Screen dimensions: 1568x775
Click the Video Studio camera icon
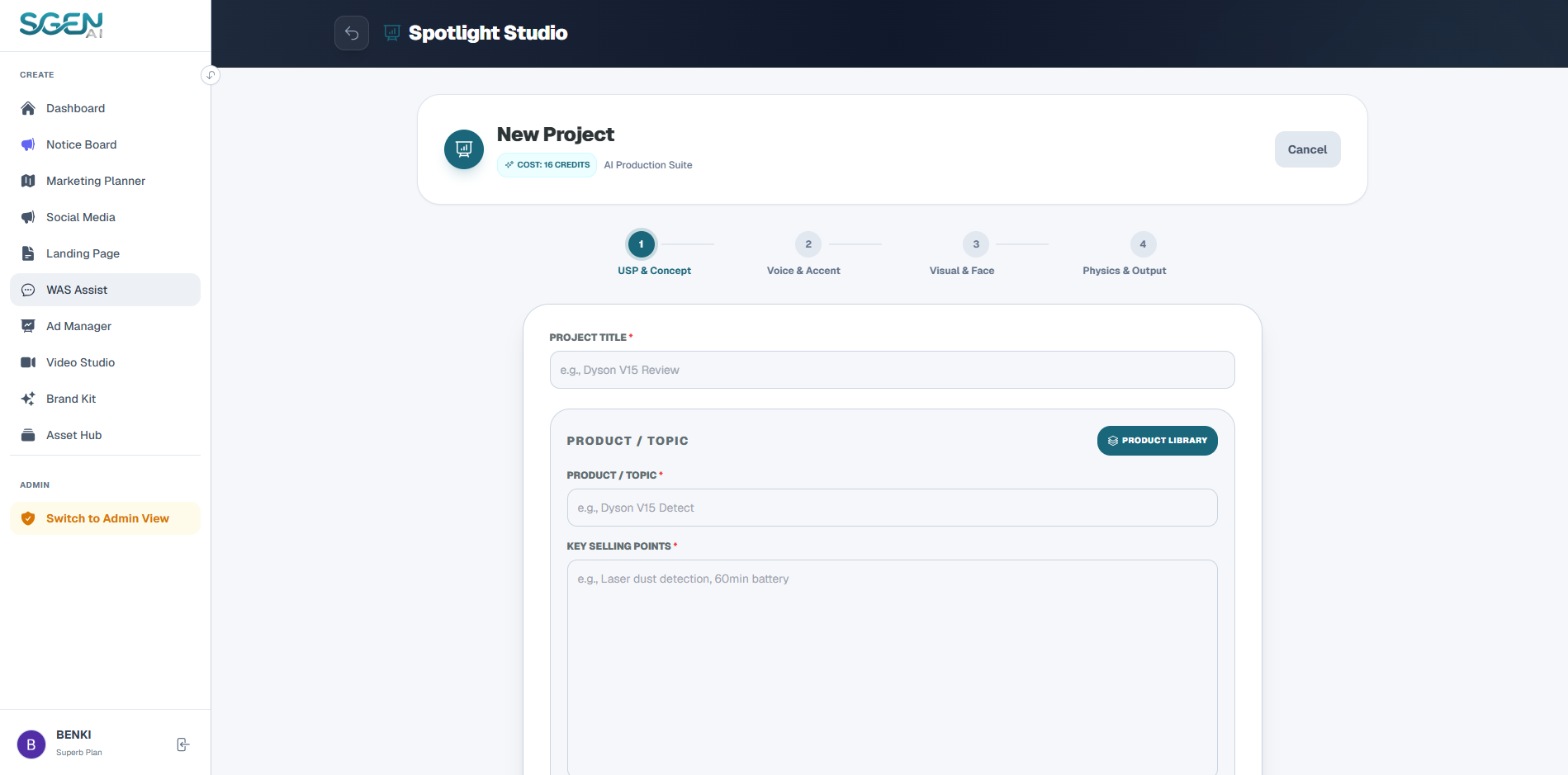[28, 362]
